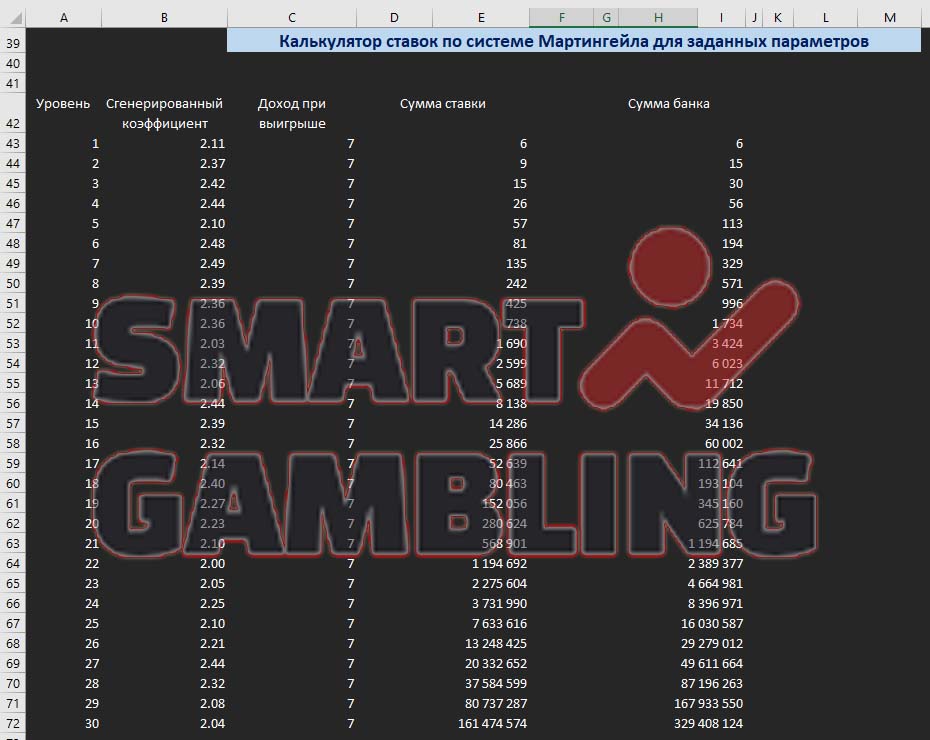Image resolution: width=930 pixels, height=740 pixels.
Task: Select column F header
Action: (562, 18)
